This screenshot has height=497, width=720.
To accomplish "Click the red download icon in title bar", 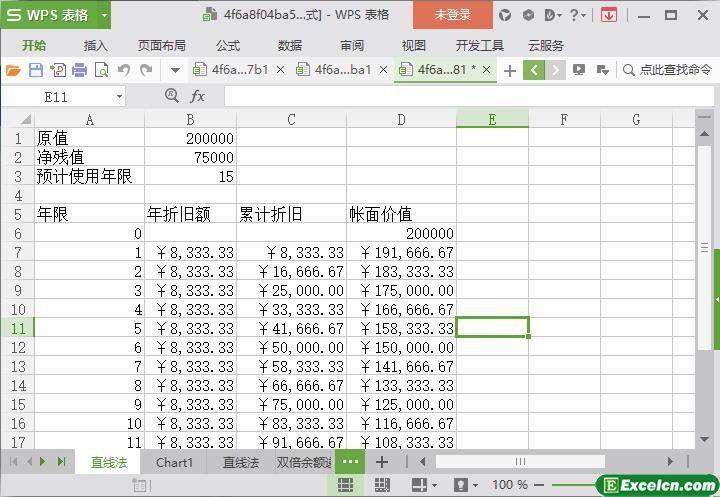I will [608, 16].
